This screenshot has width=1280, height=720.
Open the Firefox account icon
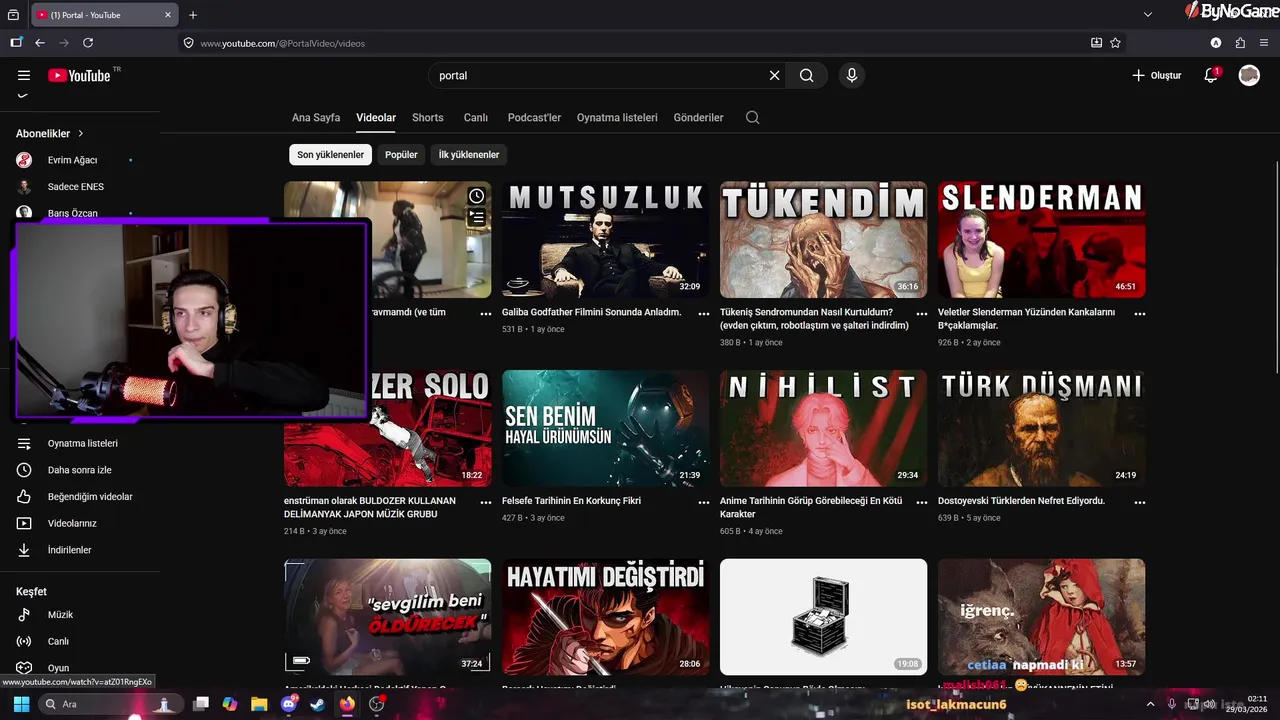pyautogui.click(x=1216, y=43)
